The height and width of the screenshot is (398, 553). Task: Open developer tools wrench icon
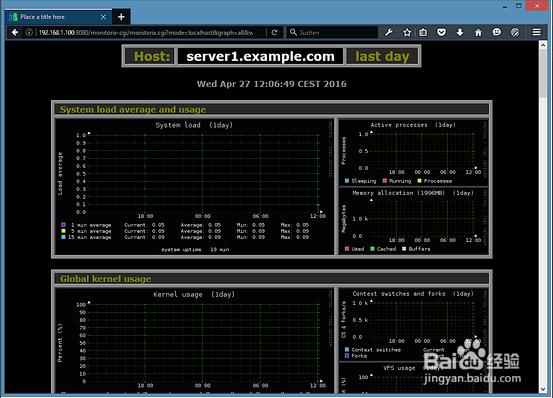(389, 32)
